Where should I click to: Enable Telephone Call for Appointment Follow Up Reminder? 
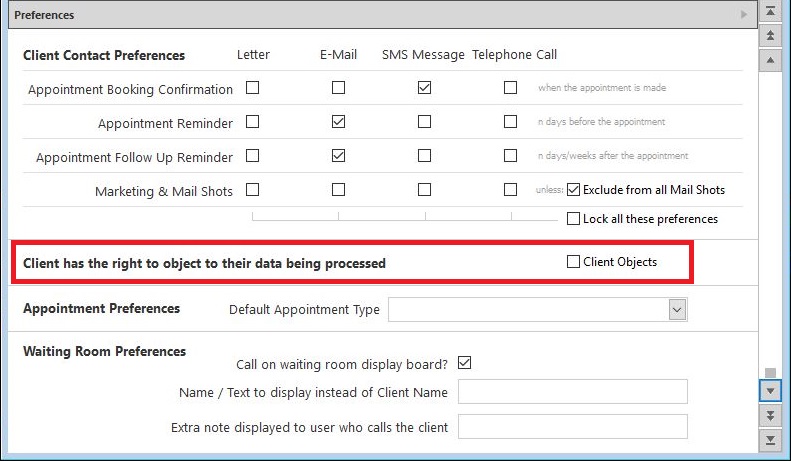tap(511, 155)
